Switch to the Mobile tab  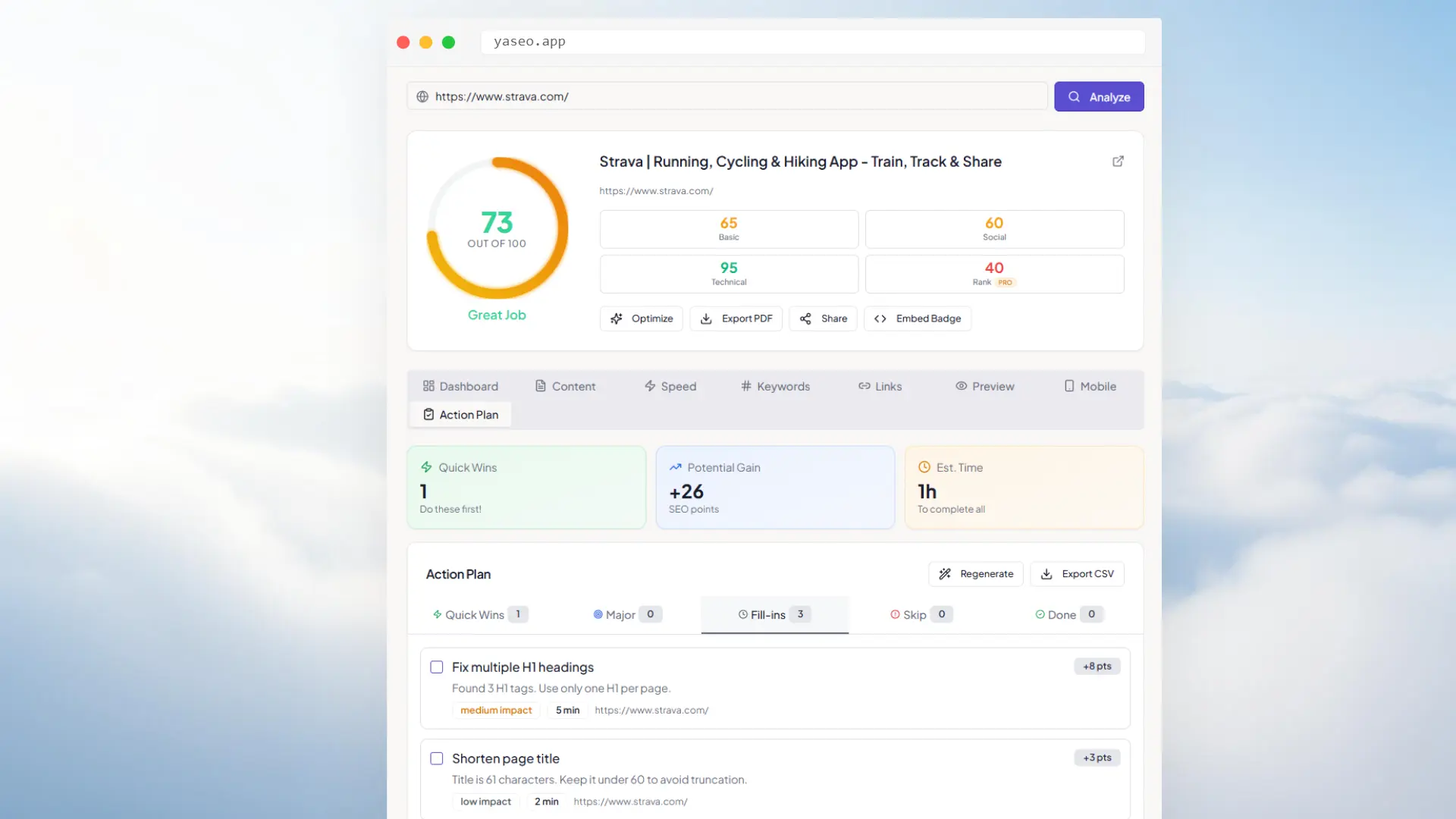[1090, 387]
